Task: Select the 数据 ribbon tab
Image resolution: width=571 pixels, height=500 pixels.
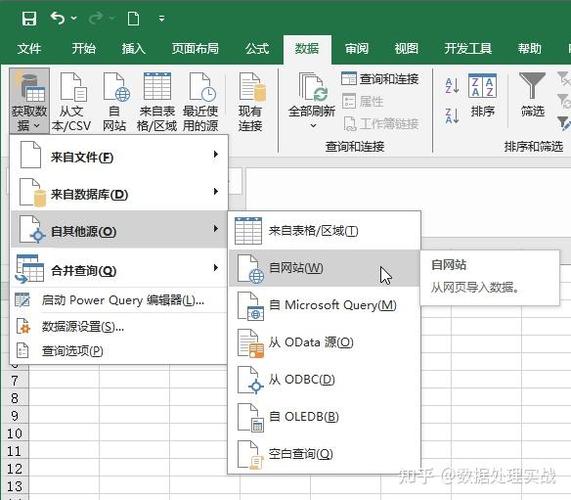Action: click(x=307, y=49)
